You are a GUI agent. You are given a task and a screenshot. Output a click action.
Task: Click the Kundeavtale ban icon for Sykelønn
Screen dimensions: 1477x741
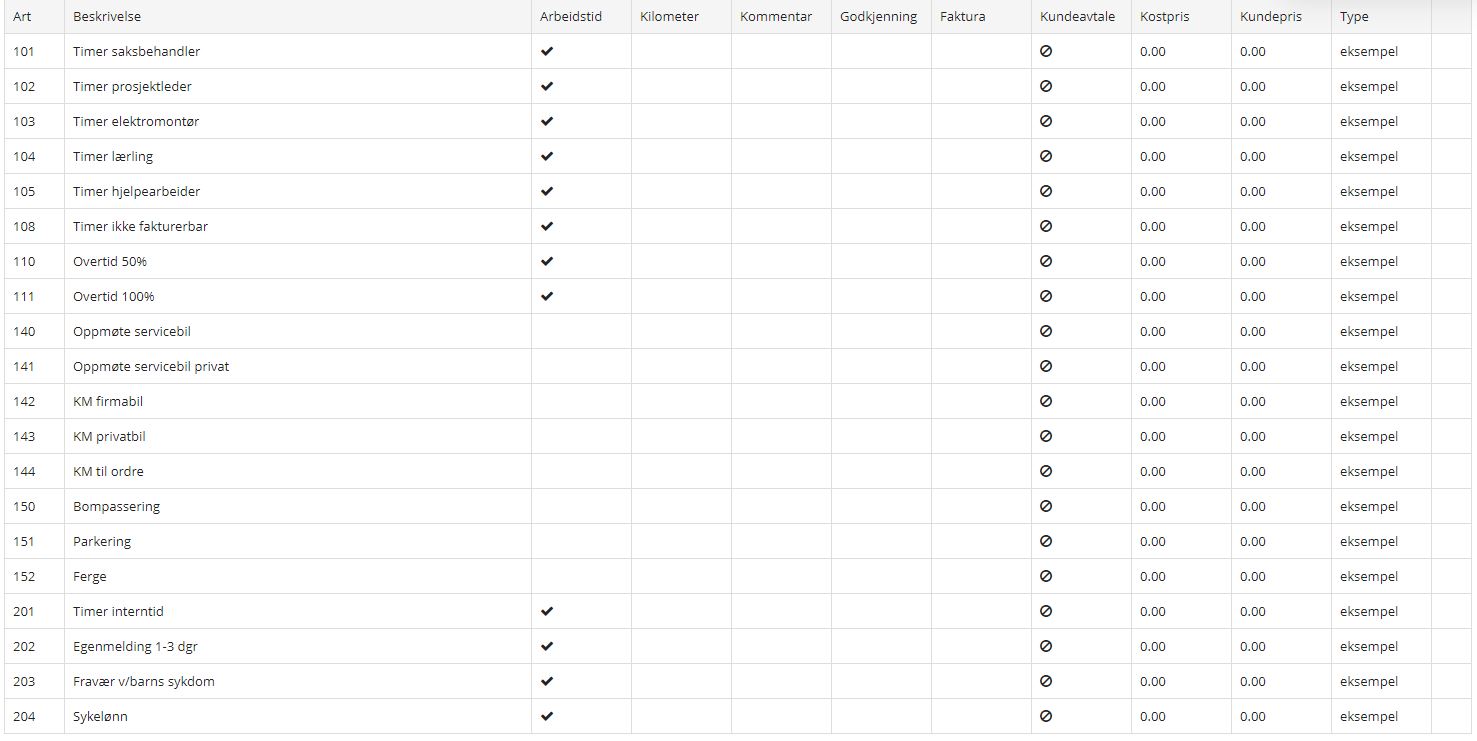click(x=1046, y=716)
